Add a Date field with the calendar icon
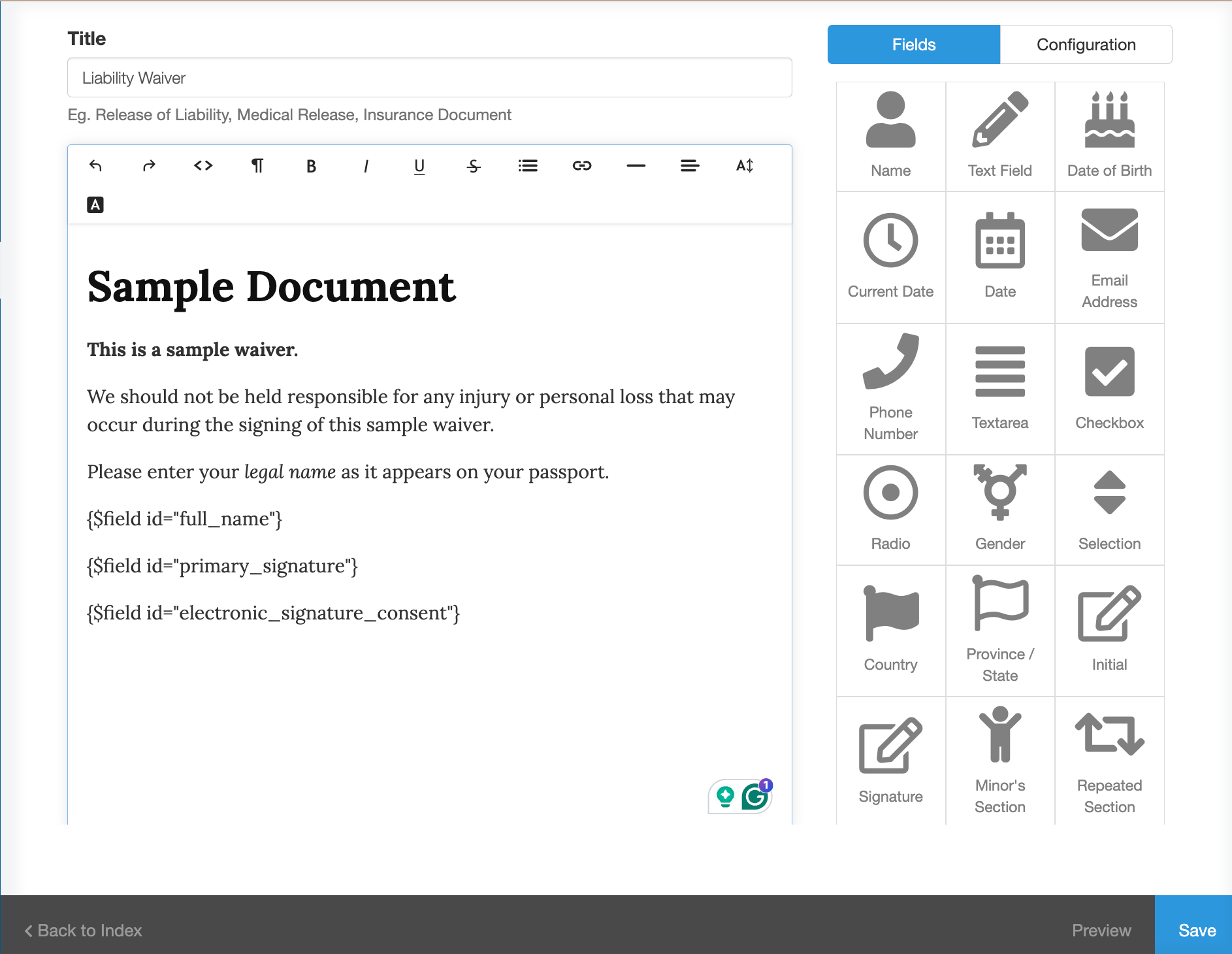1232x954 pixels. pos(1000,257)
